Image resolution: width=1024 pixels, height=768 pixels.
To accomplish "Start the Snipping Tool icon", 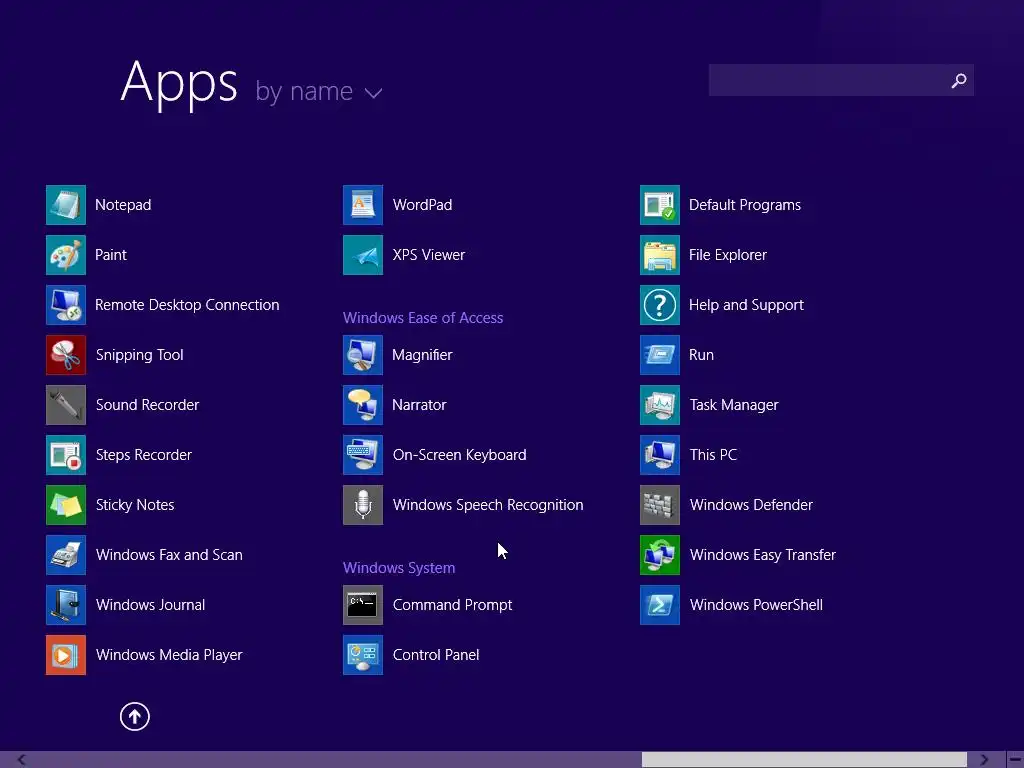I will pos(66,355).
